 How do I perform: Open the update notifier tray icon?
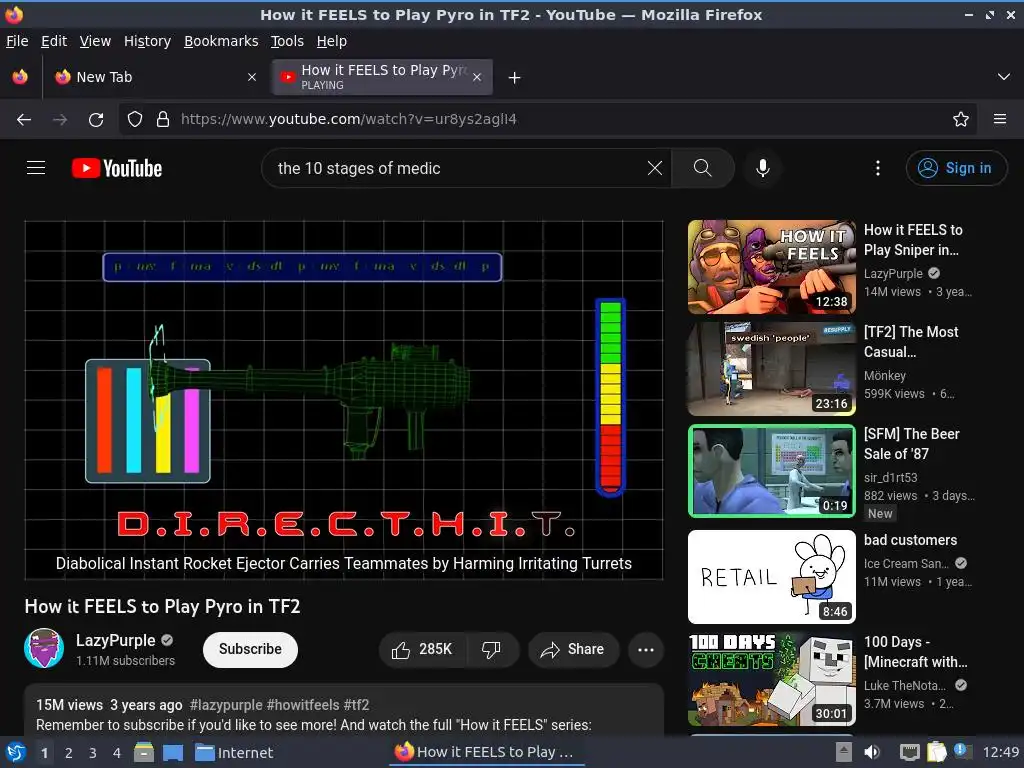[x=963, y=751]
